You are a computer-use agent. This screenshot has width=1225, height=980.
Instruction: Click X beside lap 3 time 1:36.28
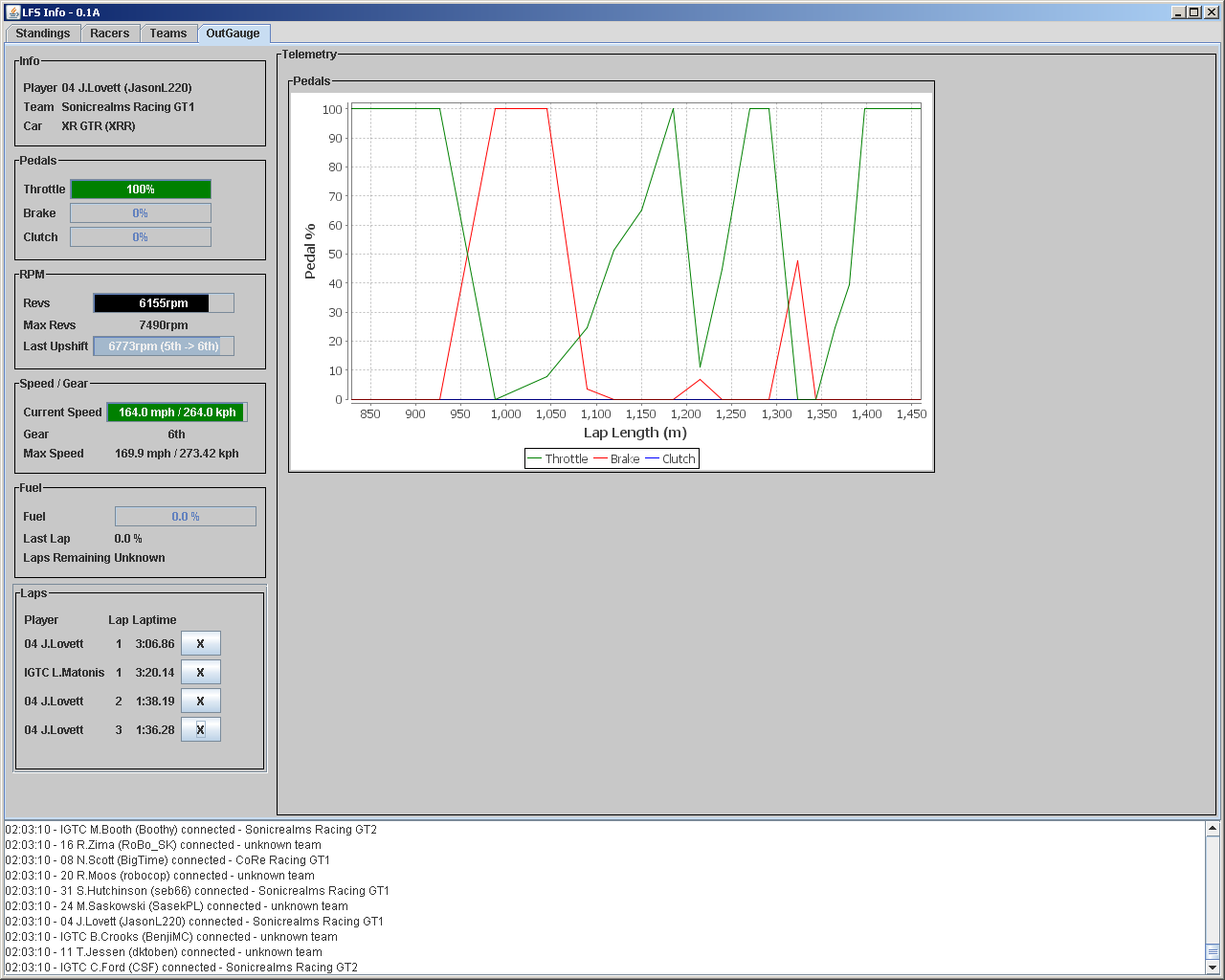(x=200, y=730)
